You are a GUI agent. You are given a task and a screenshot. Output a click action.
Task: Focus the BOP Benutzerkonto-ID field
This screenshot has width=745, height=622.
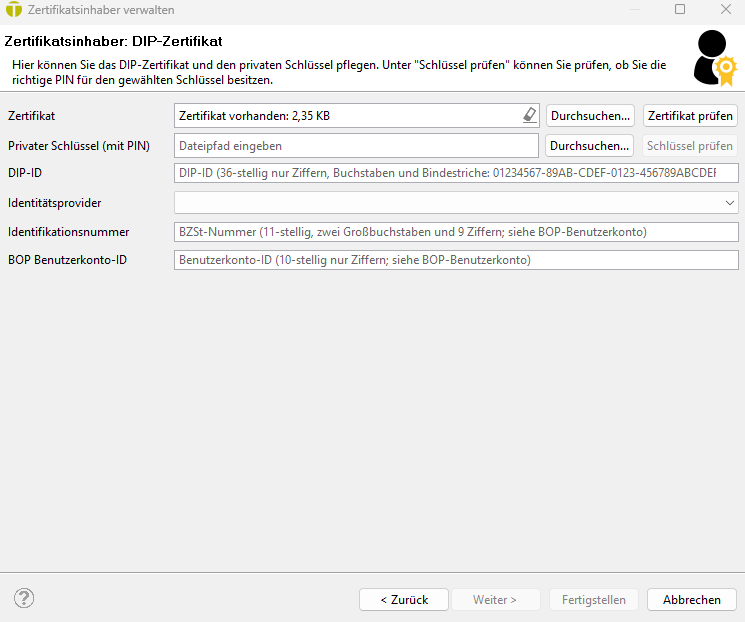pos(456,261)
